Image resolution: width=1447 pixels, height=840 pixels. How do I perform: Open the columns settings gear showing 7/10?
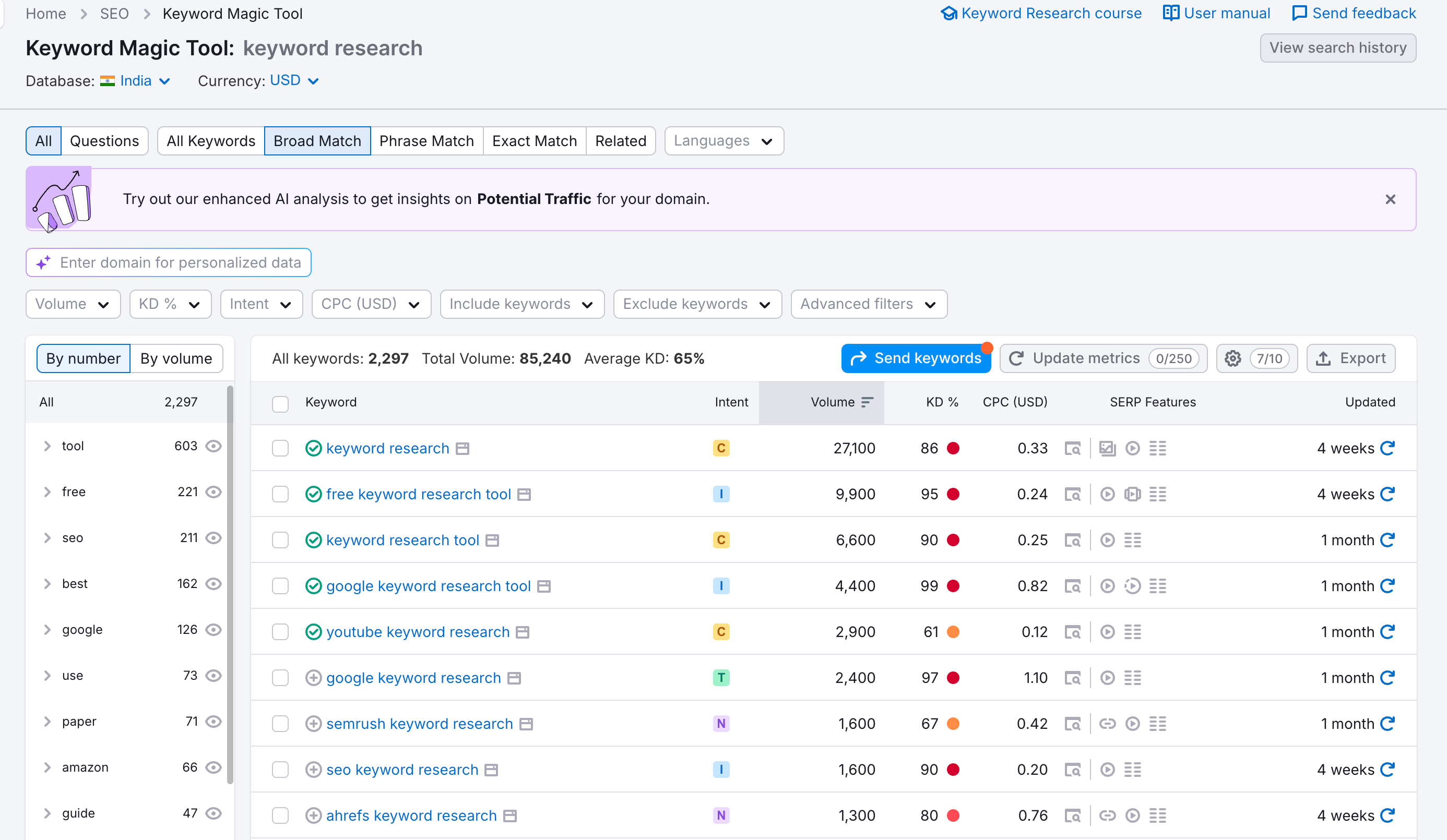point(1232,358)
